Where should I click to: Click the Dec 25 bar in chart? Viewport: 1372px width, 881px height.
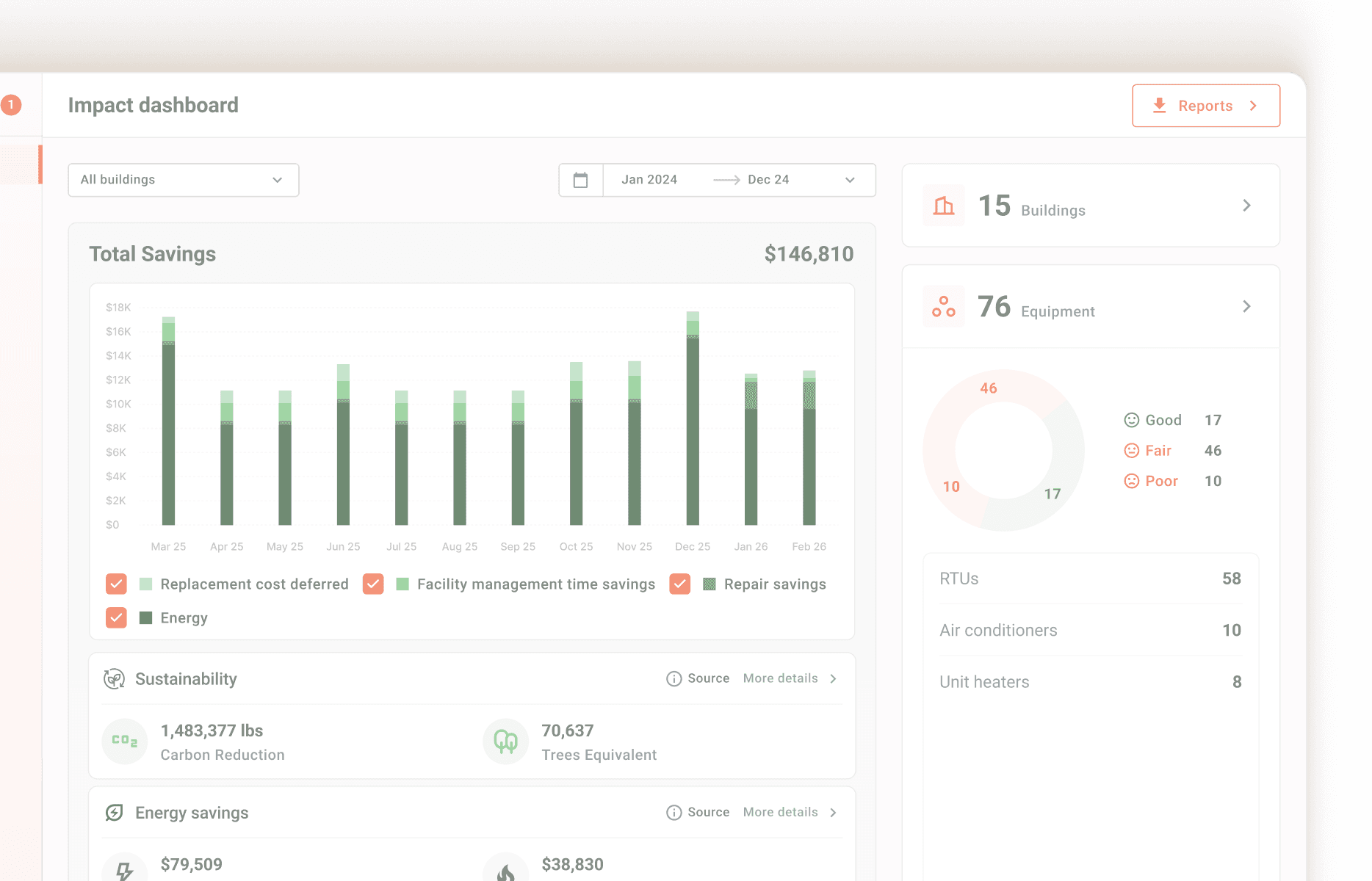(693, 418)
